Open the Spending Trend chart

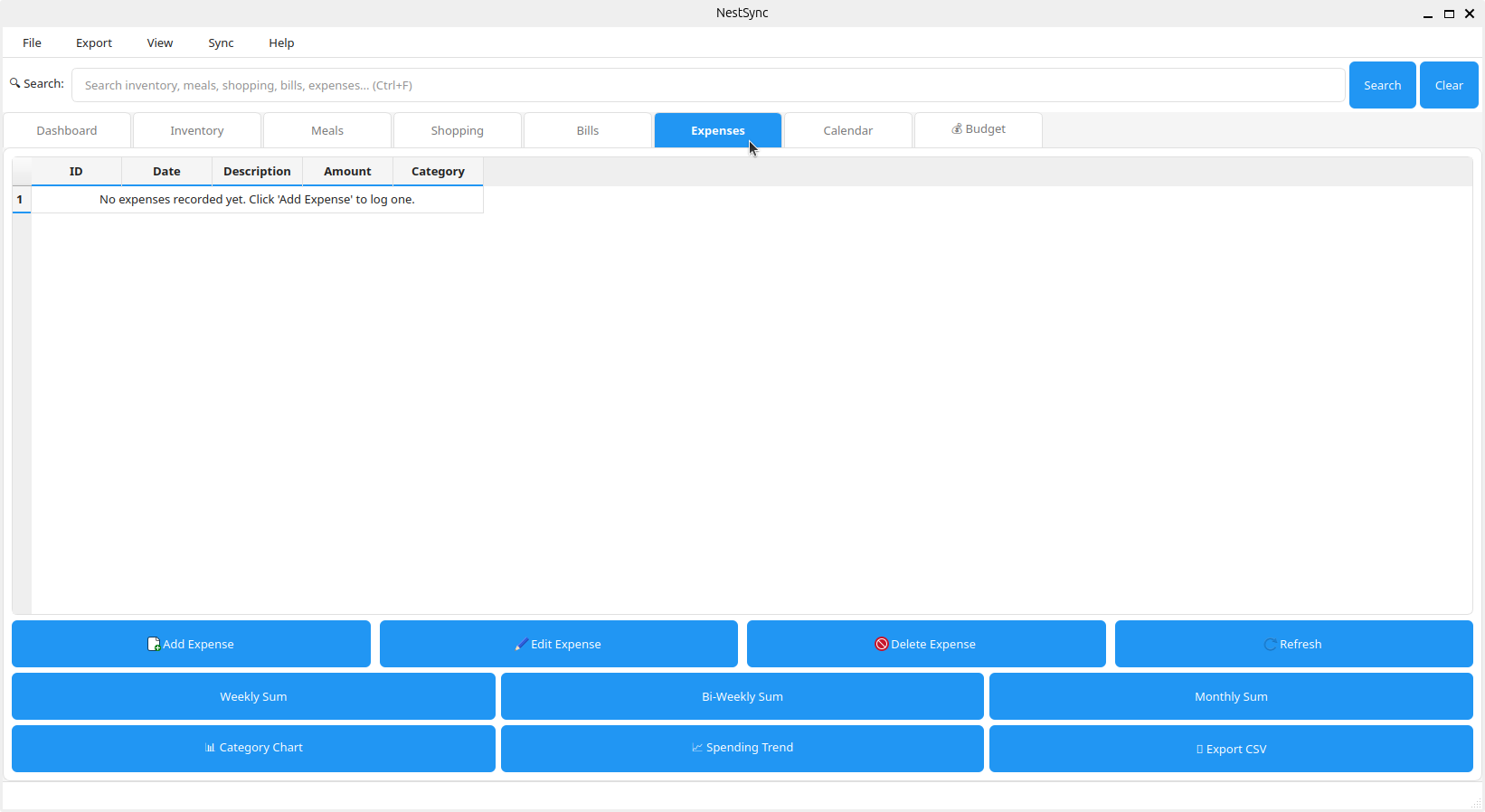pos(742,748)
